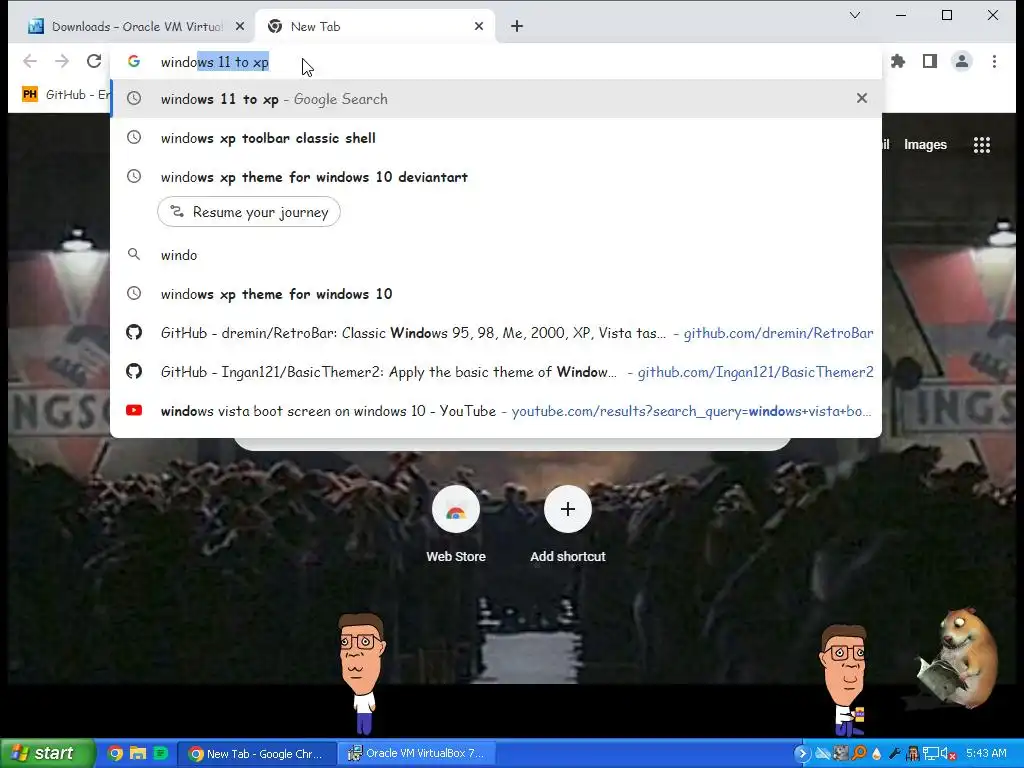Screen dimensions: 1024x768
Task: Click the GitHub icon beside the RetroBar suggestion
Action: pos(134,332)
